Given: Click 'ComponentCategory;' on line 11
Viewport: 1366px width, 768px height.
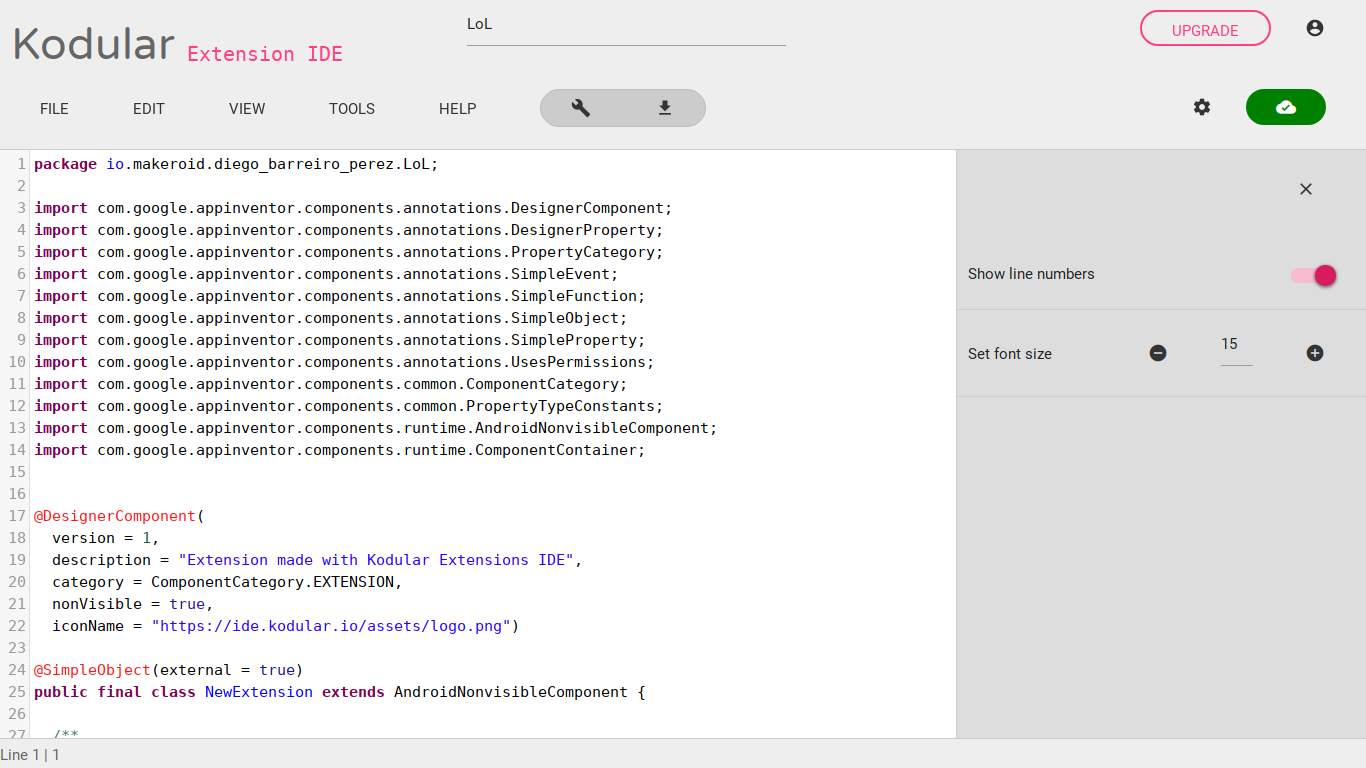Looking at the screenshot, I should pos(547,384).
